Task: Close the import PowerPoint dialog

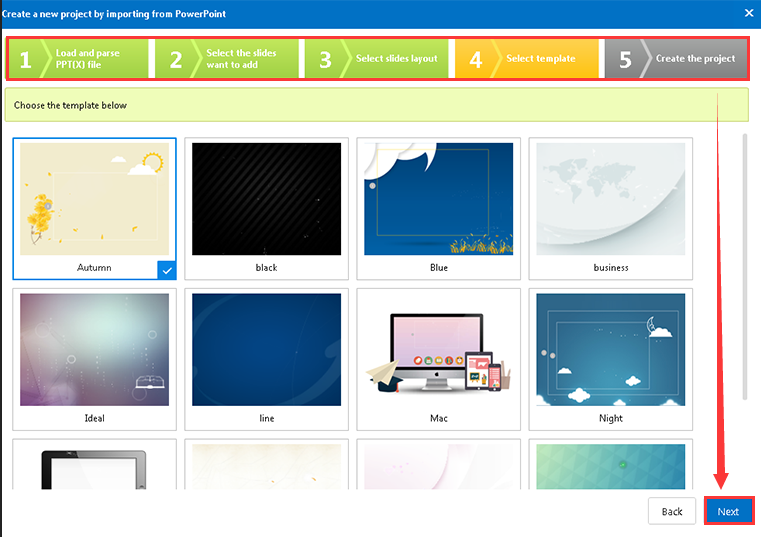Action: point(749,13)
